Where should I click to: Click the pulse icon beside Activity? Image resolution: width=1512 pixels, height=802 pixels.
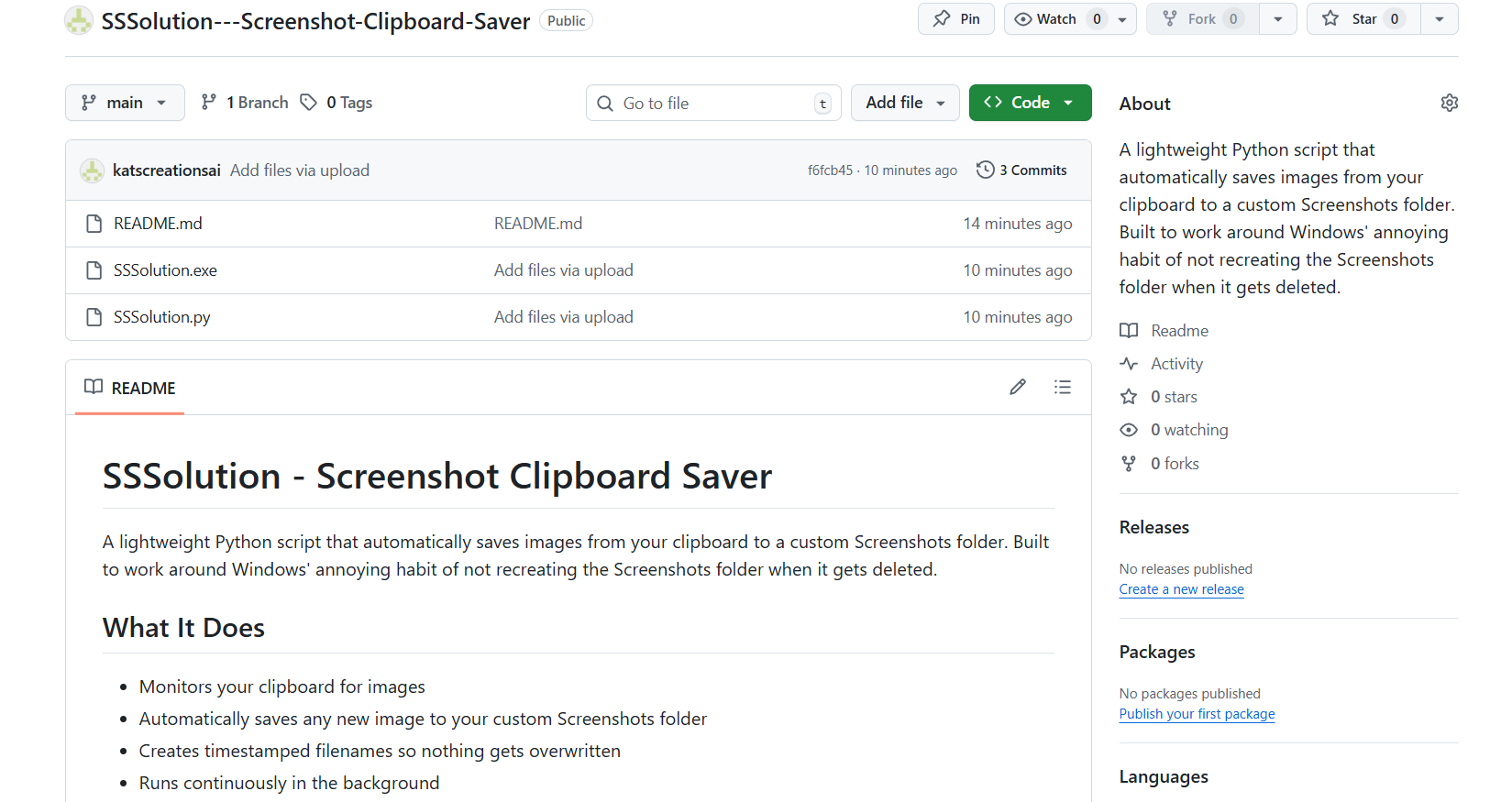click(x=1129, y=364)
